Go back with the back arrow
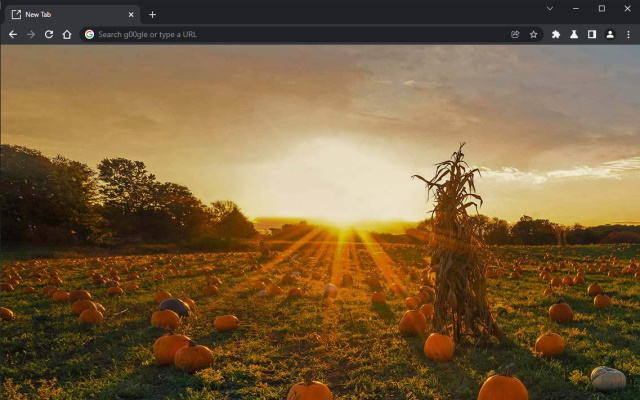Image resolution: width=640 pixels, height=400 pixels. (13, 35)
